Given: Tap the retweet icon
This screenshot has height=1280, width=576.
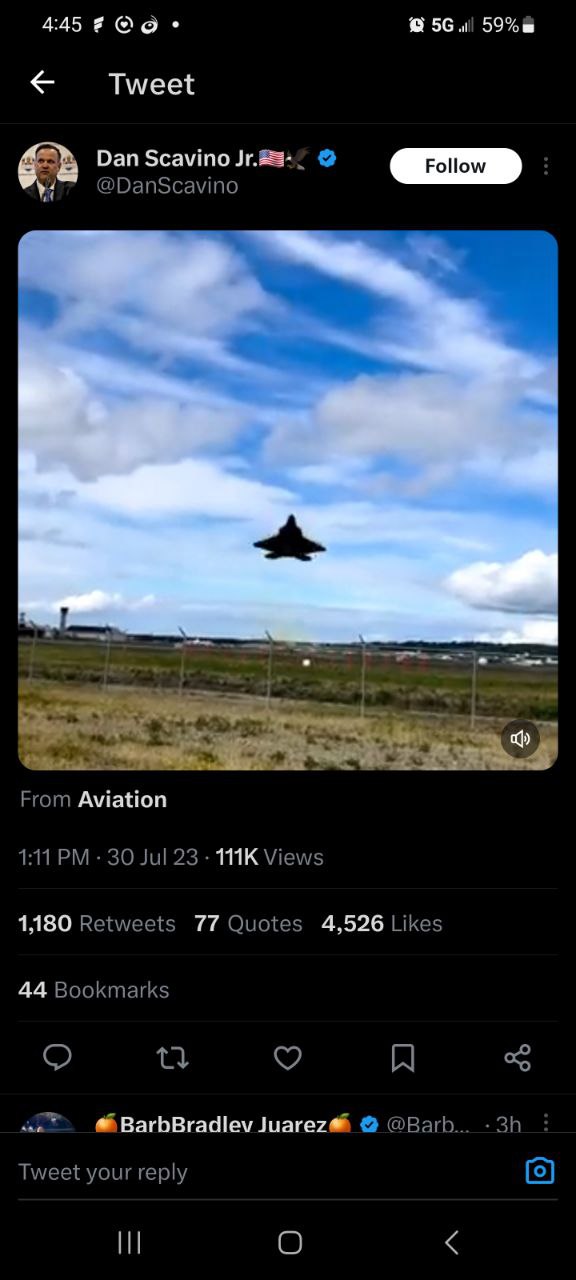Looking at the screenshot, I should (x=173, y=1057).
